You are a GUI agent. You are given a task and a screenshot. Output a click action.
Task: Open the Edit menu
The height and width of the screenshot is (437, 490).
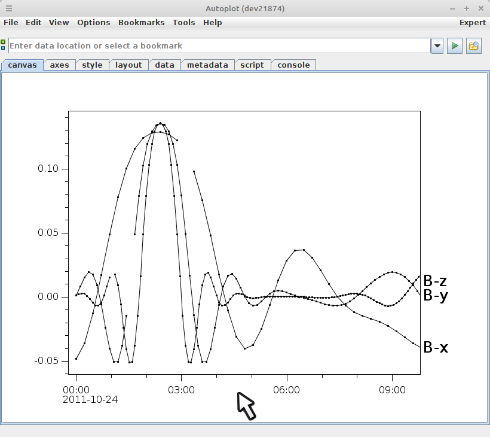point(33,23)
